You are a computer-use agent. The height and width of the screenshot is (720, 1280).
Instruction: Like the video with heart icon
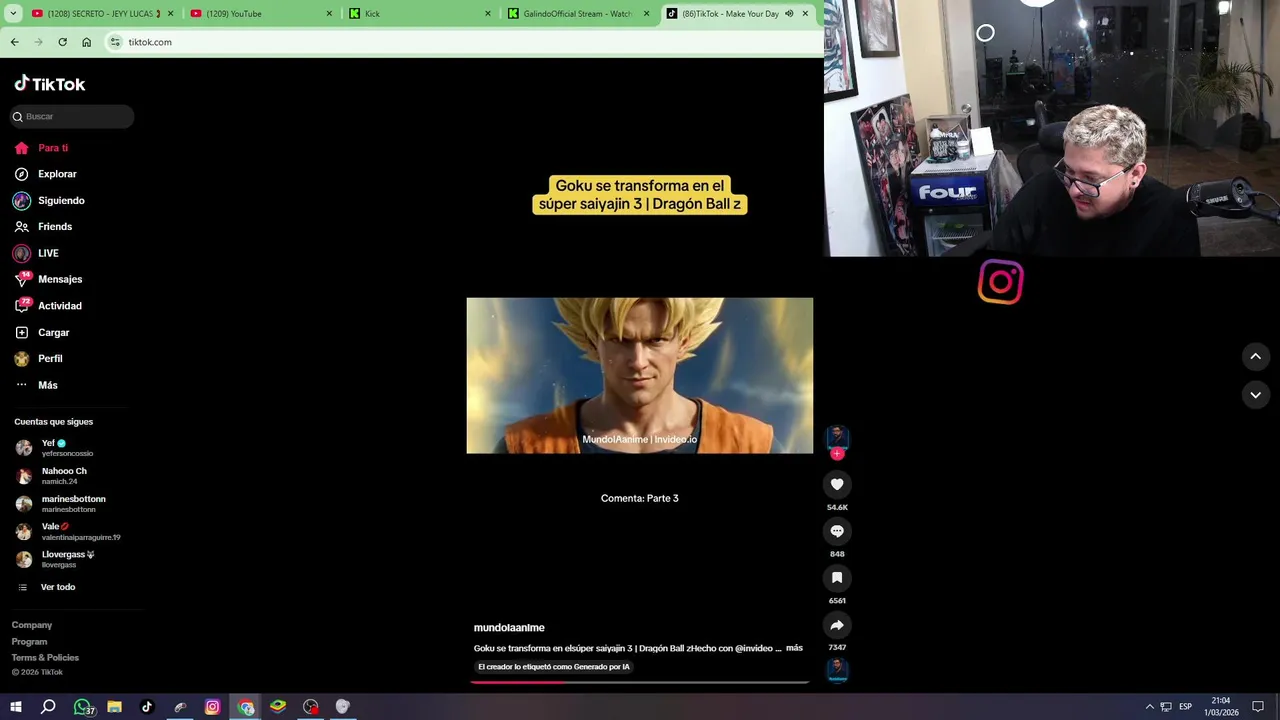pyautogui.click(x=837, y=484)
